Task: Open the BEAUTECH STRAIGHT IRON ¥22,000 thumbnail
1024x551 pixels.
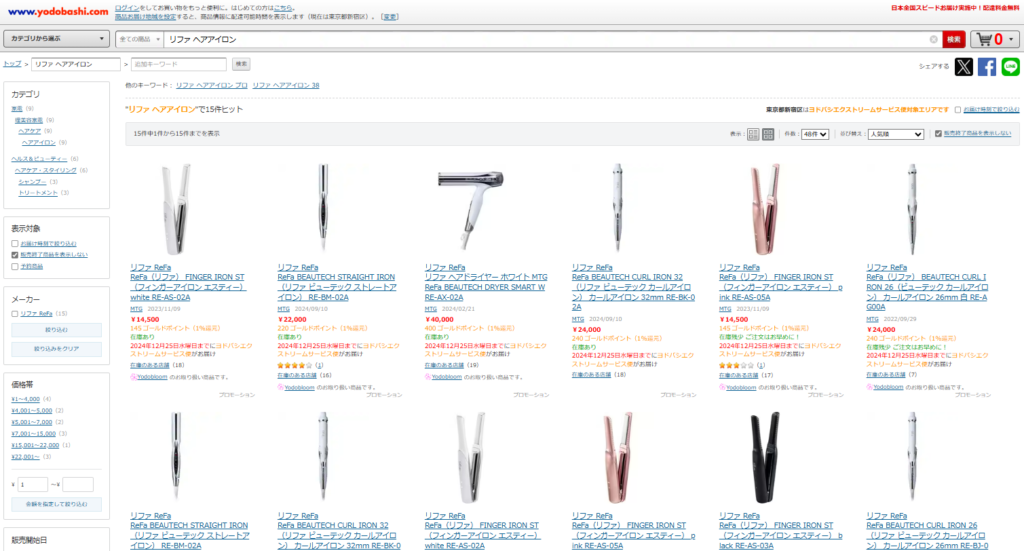Action: (x=323, y=209)
